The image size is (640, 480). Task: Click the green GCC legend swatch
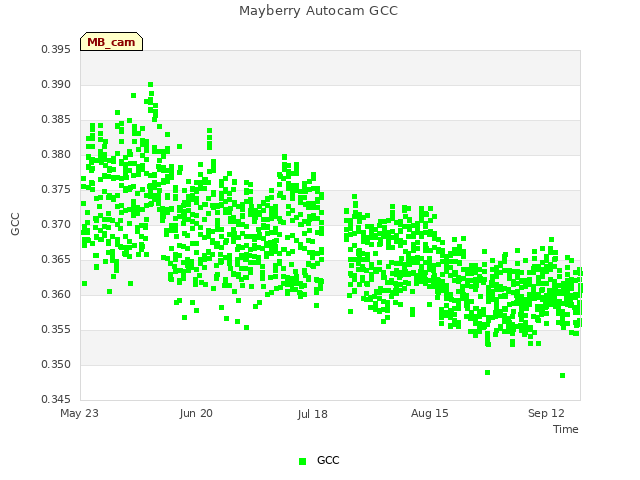[302, 461]
